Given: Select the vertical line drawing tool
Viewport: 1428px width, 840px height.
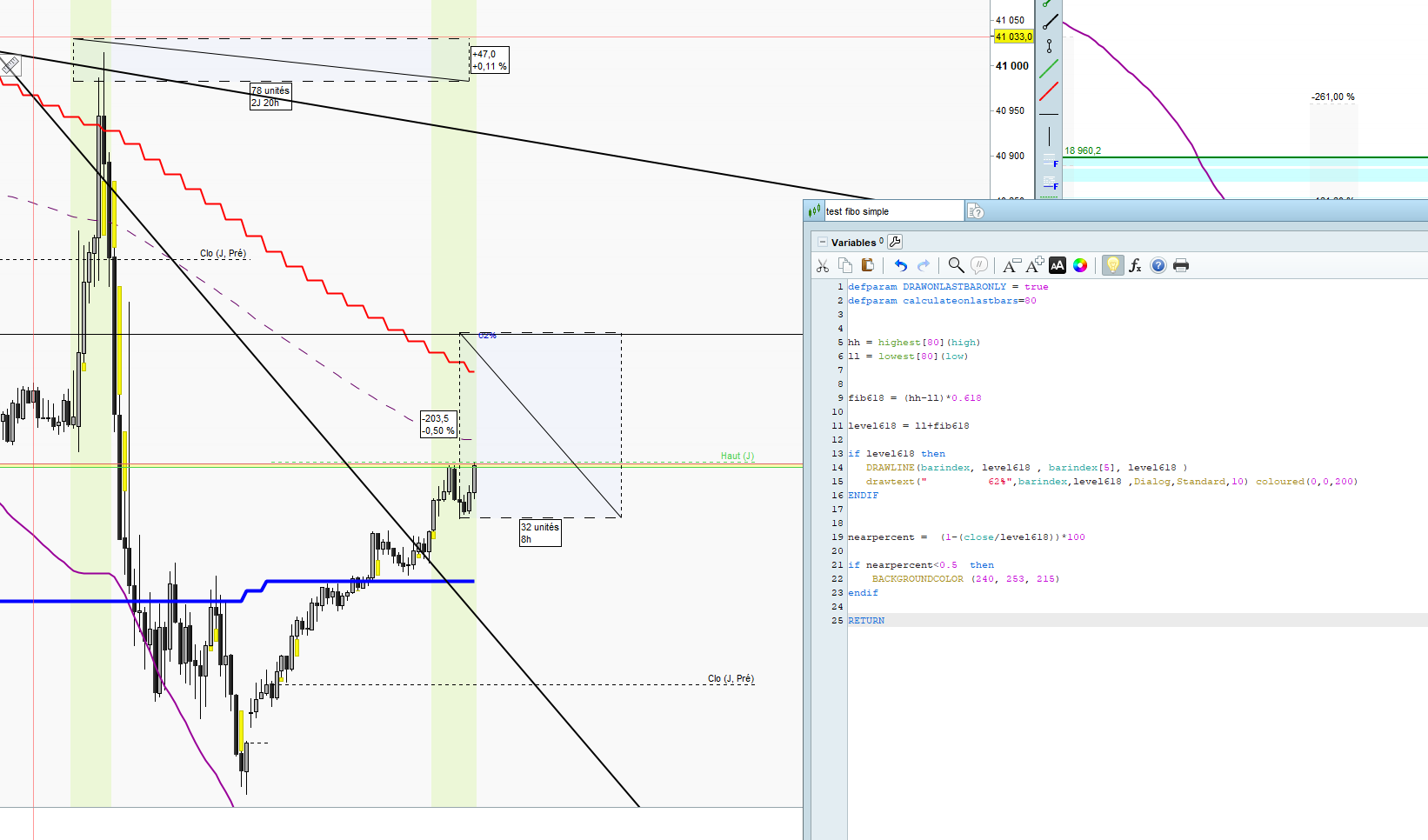Looking at the screenshot, I should click(1050, 136).
